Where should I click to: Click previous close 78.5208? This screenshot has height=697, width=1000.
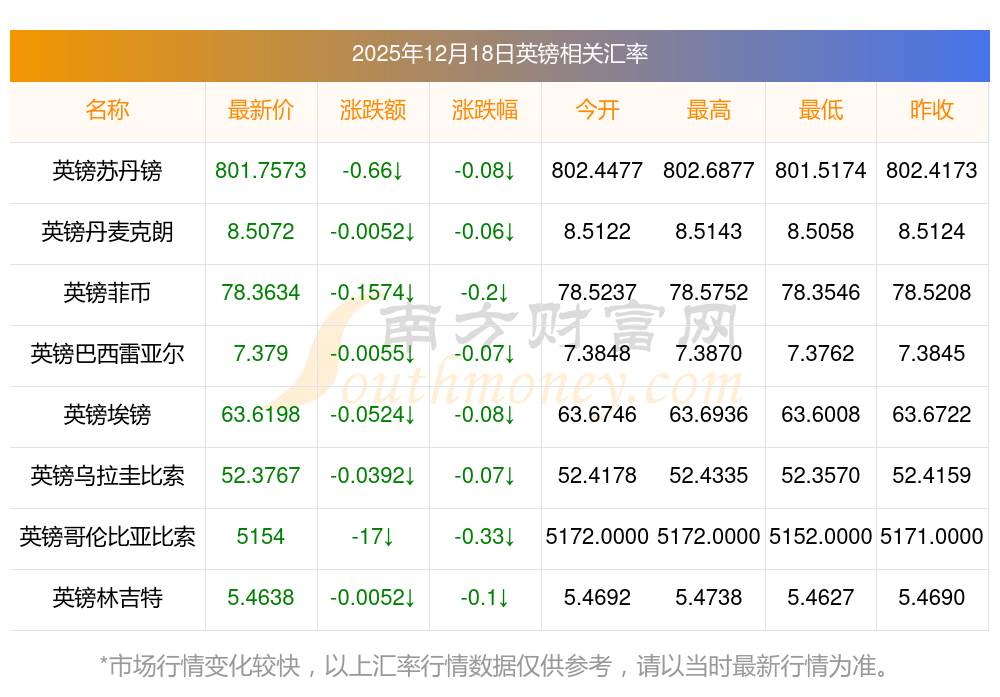click(x=932, y=293)
